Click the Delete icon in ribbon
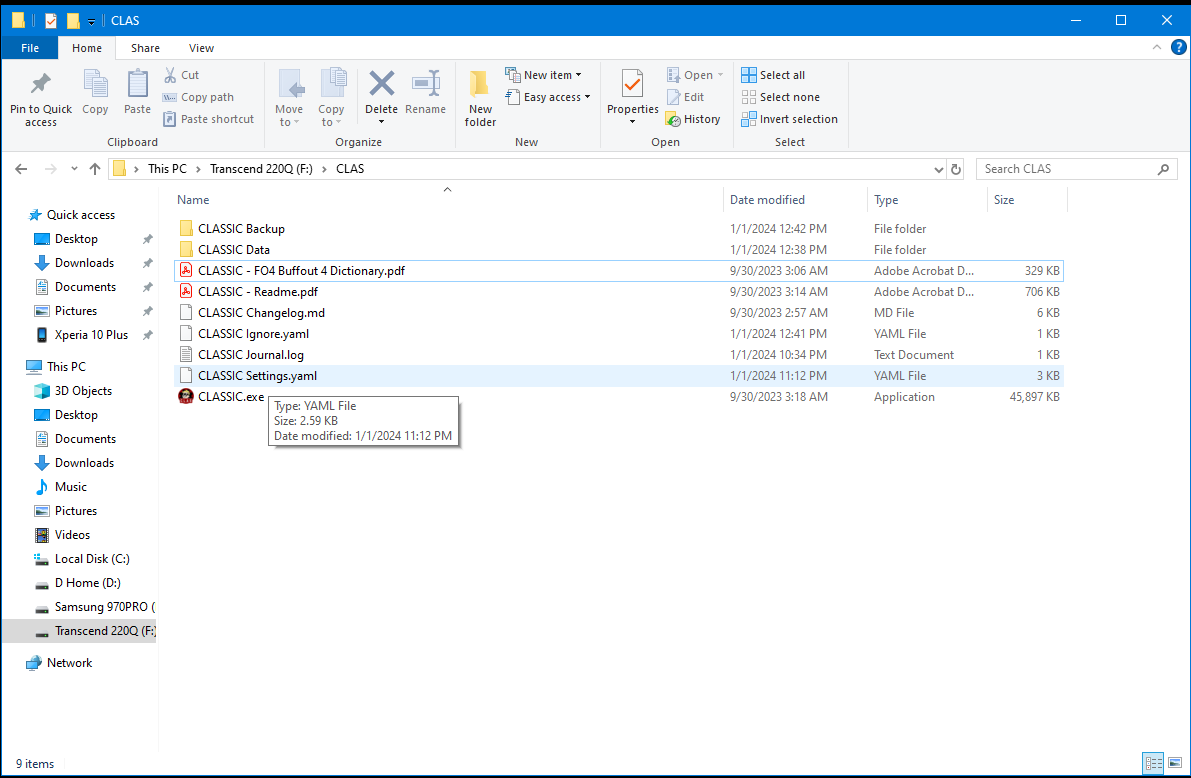This screenshot has height=778, width=1191. click(381, 84)
